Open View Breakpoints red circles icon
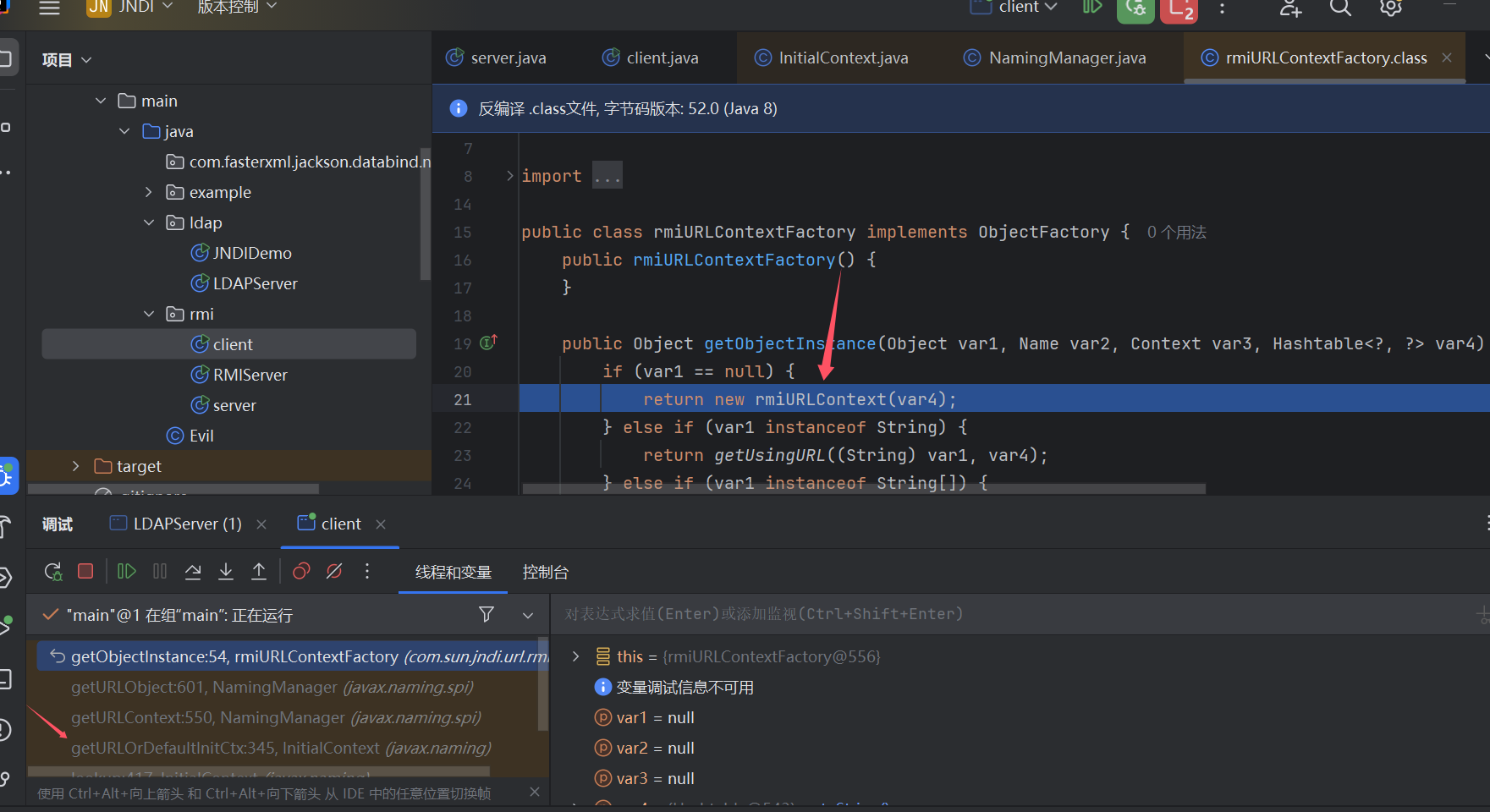 pos(301,572)
